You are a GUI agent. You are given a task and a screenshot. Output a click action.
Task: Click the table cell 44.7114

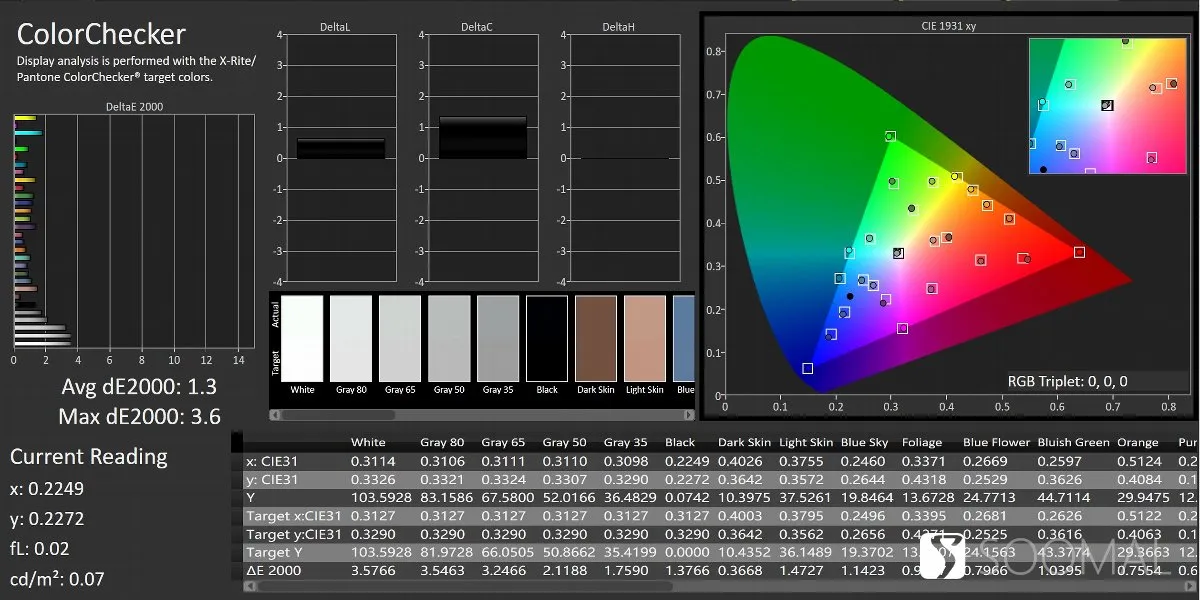[1062, 497]
